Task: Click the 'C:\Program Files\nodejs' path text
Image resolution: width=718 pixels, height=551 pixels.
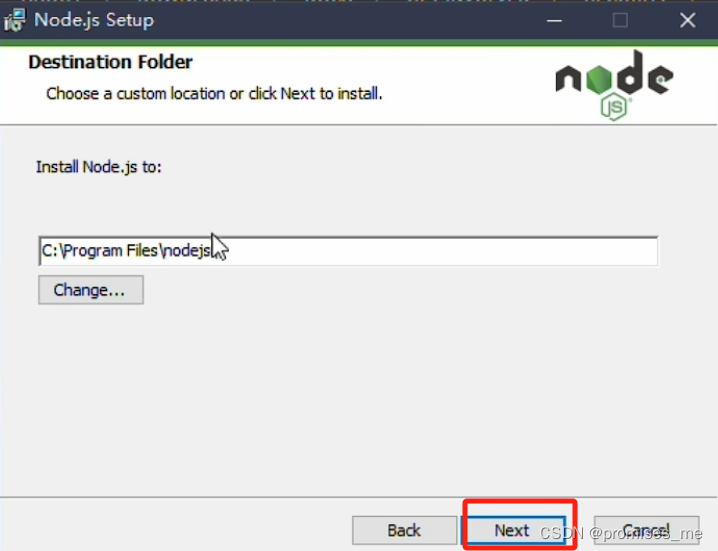Action: pos(126,251)
